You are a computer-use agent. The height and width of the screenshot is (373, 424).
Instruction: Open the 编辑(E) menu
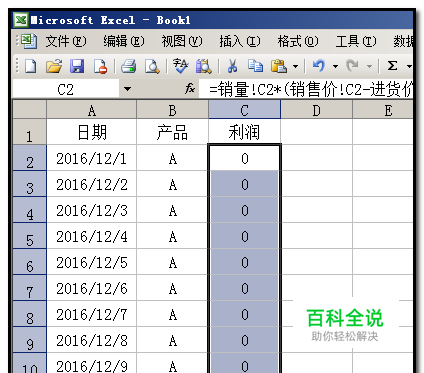click(x=124, y=41)
